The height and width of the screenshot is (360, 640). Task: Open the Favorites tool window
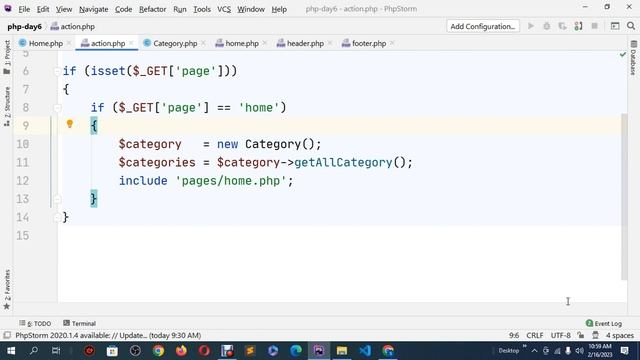pyautogui.click(x=7, y=289)
